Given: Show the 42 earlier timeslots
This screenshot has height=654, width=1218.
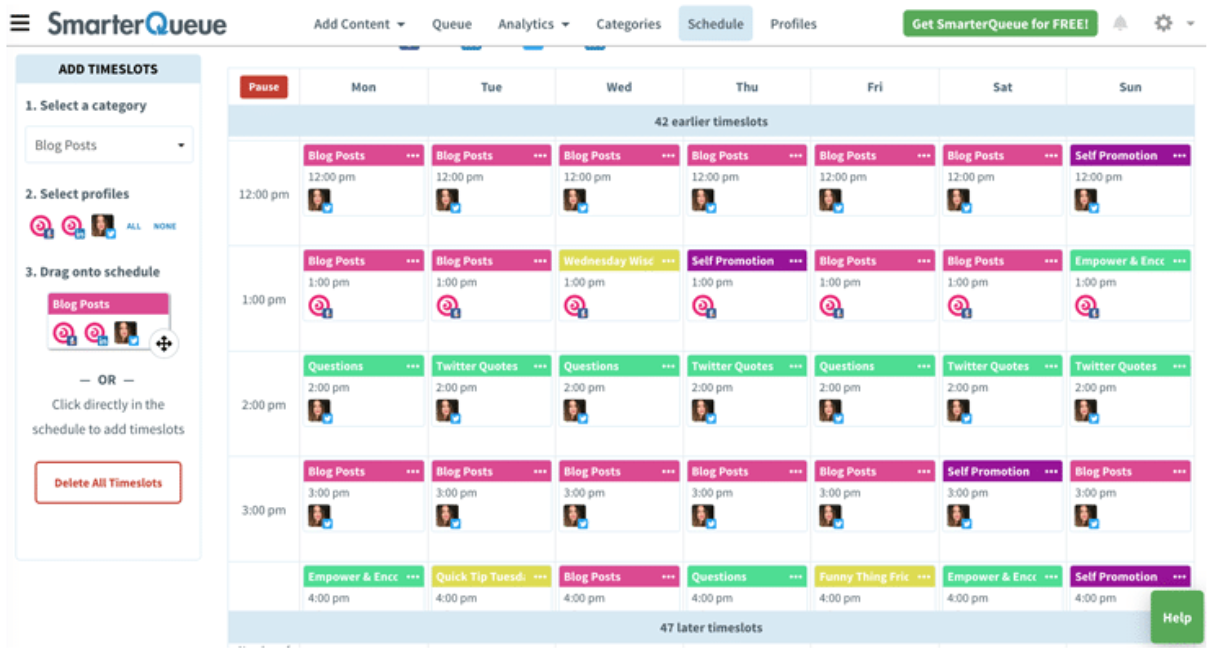Looking at the screenshot, I should [710, 122].
